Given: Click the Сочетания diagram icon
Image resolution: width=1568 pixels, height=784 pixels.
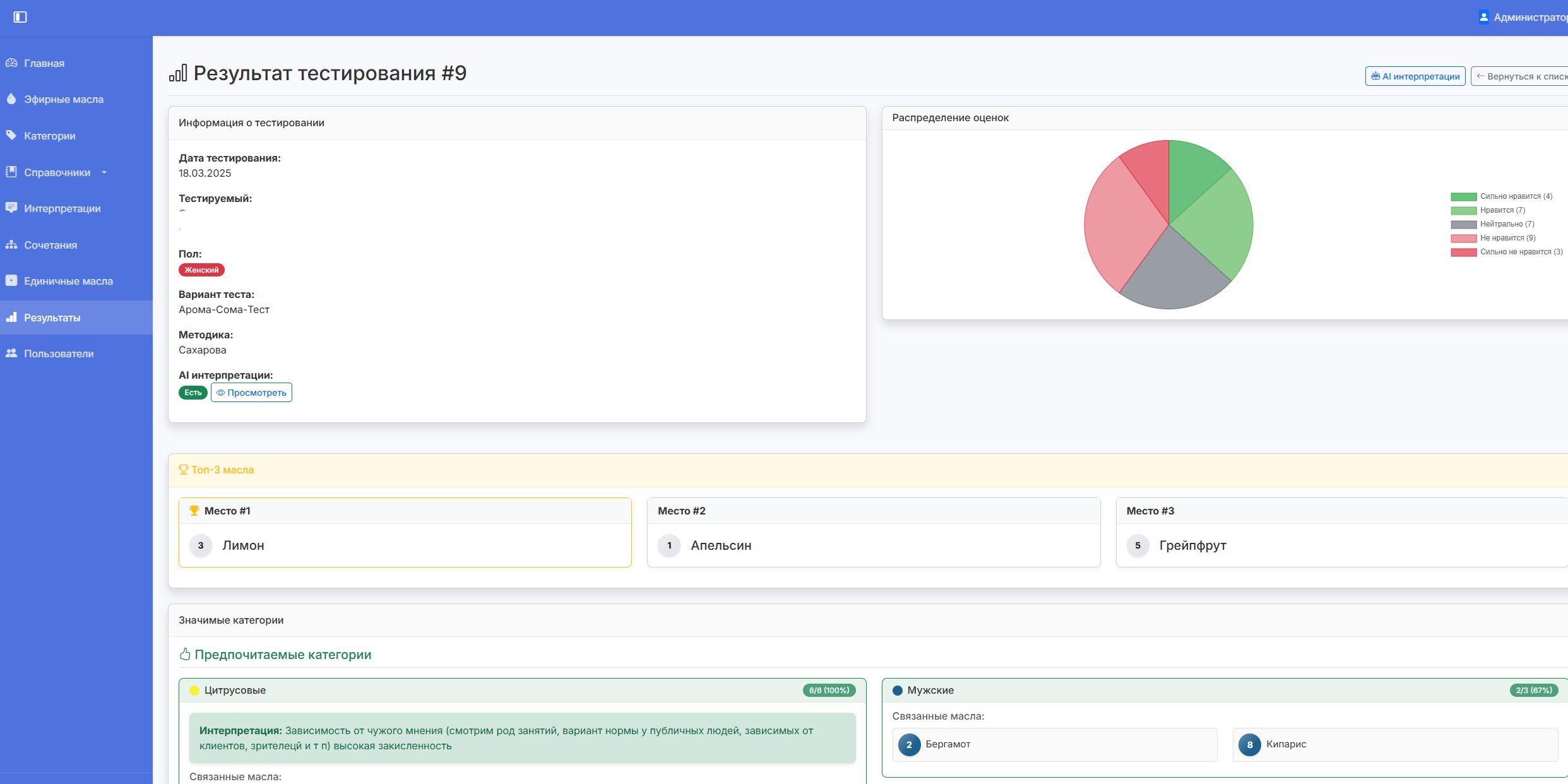Looking at the screenshot, I should [x=11, y=244].
